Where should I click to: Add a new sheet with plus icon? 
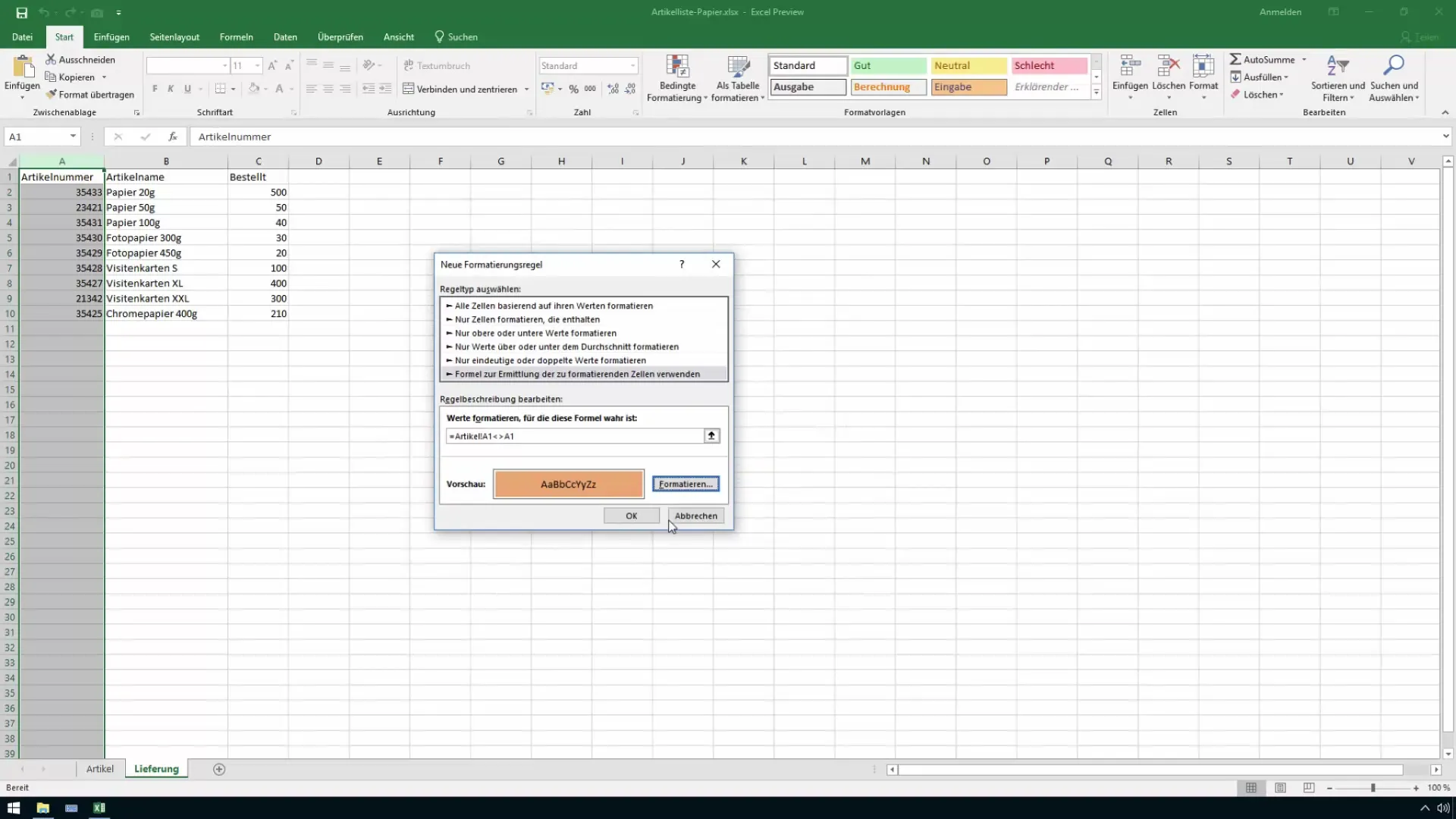point(219,769)
